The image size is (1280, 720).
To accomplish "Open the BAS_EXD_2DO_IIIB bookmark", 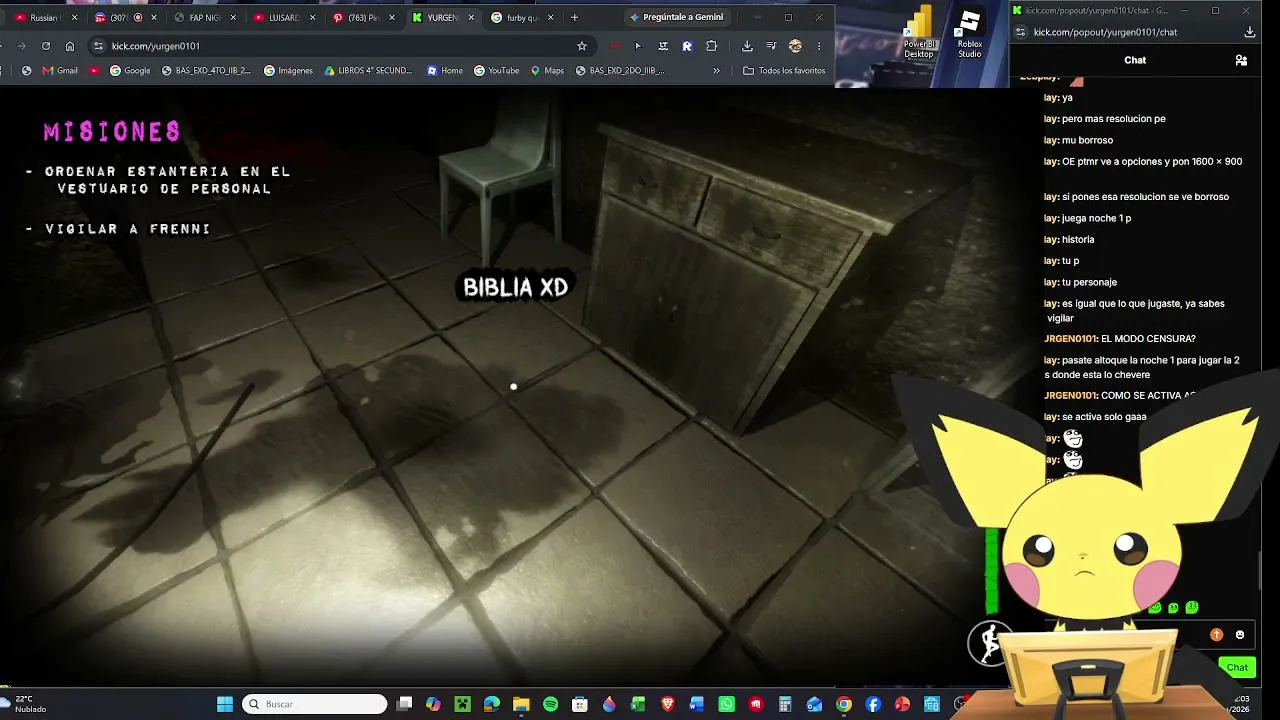I will pyautogui.click(x=620, y=71).
